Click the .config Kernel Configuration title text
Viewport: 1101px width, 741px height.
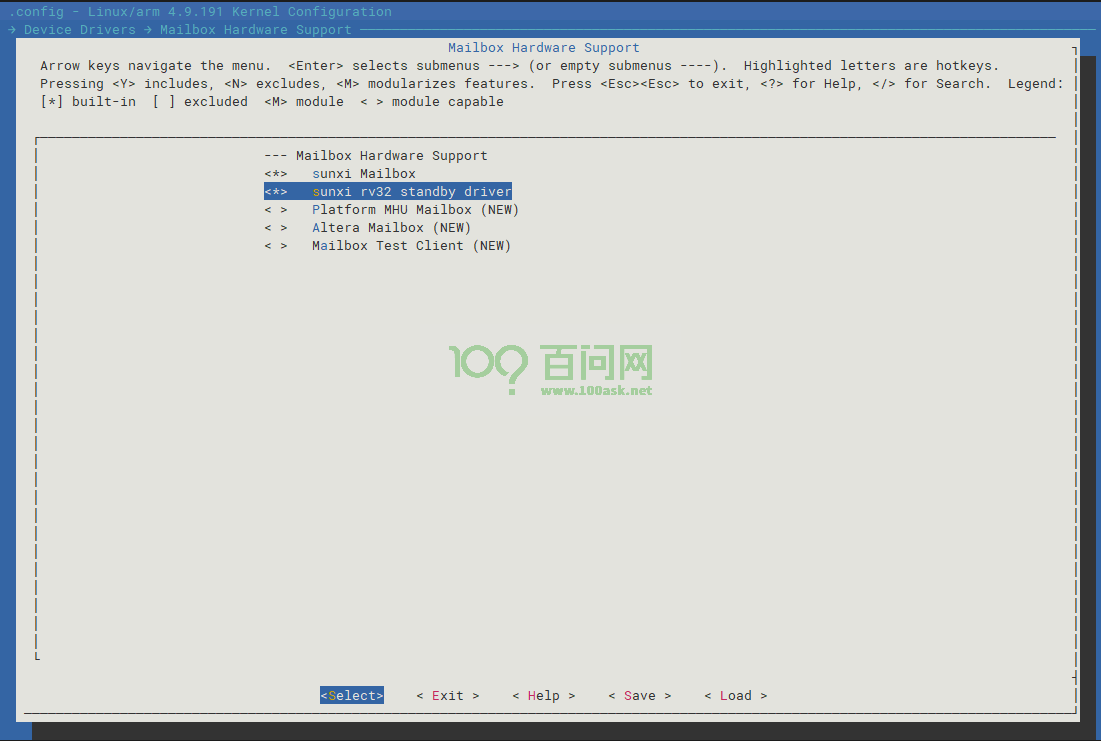pyautogui.click(x=200, y=12)
